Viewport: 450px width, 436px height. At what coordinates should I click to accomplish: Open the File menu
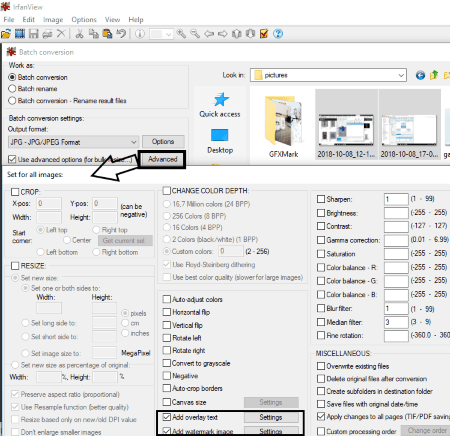9,20
